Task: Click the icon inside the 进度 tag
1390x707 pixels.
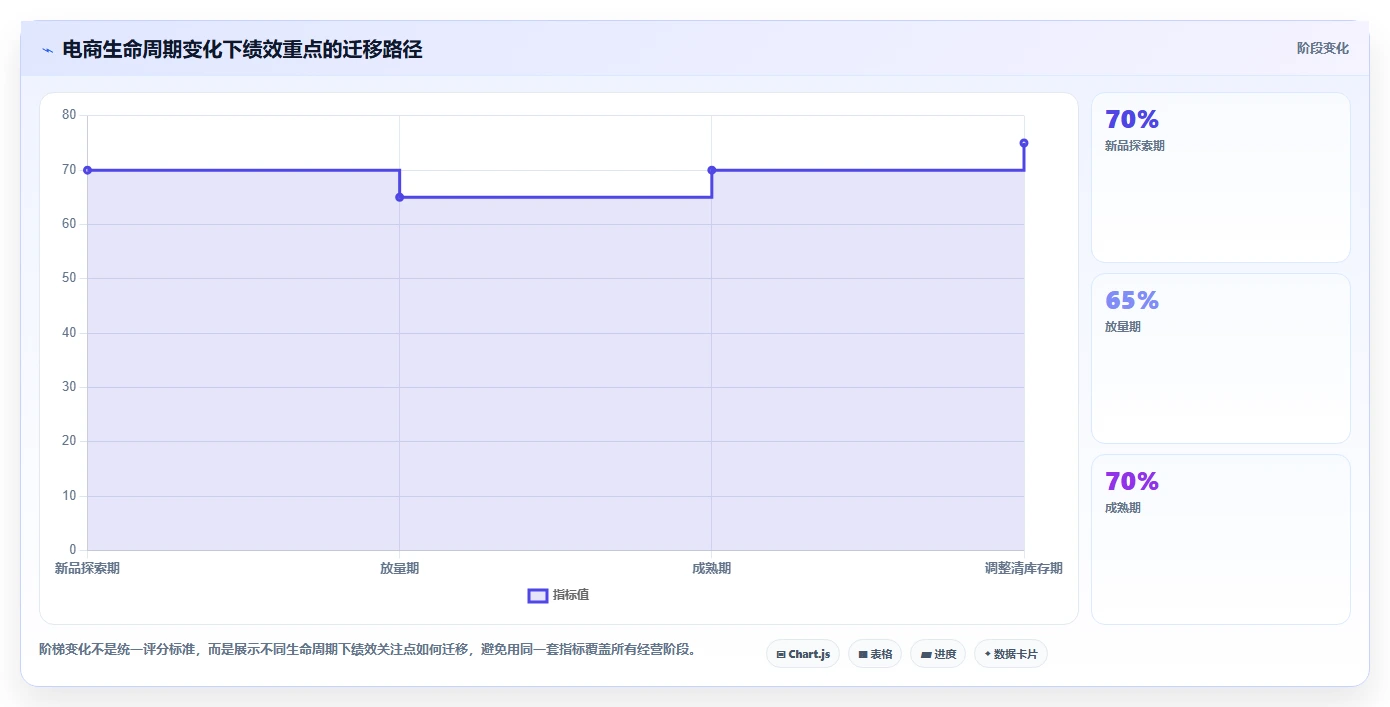Action: pyautogui.click(x=926, y=654)
